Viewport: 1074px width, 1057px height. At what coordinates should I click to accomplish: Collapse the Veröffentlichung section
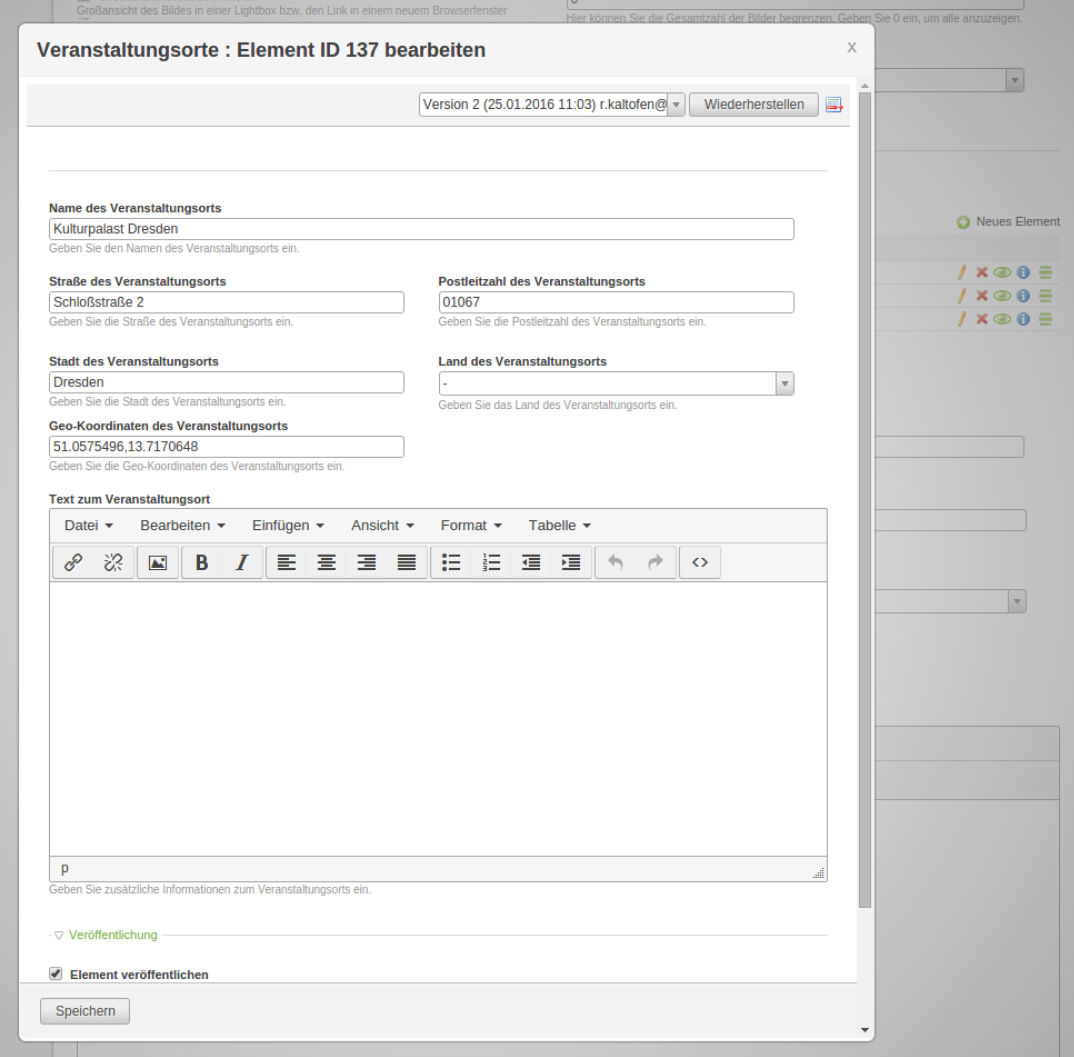point(58,935)
